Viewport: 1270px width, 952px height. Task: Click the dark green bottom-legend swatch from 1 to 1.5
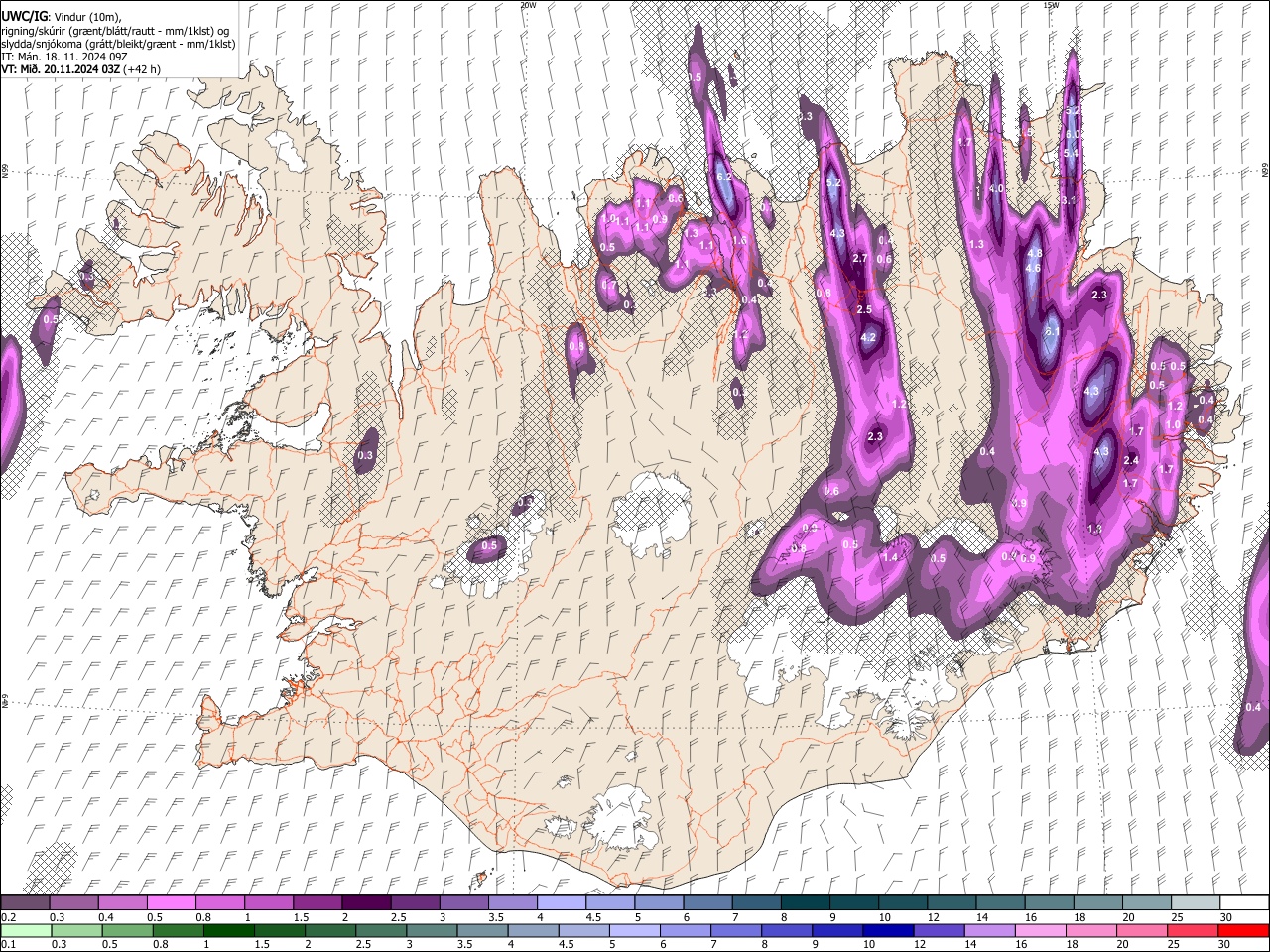point(228,930)
